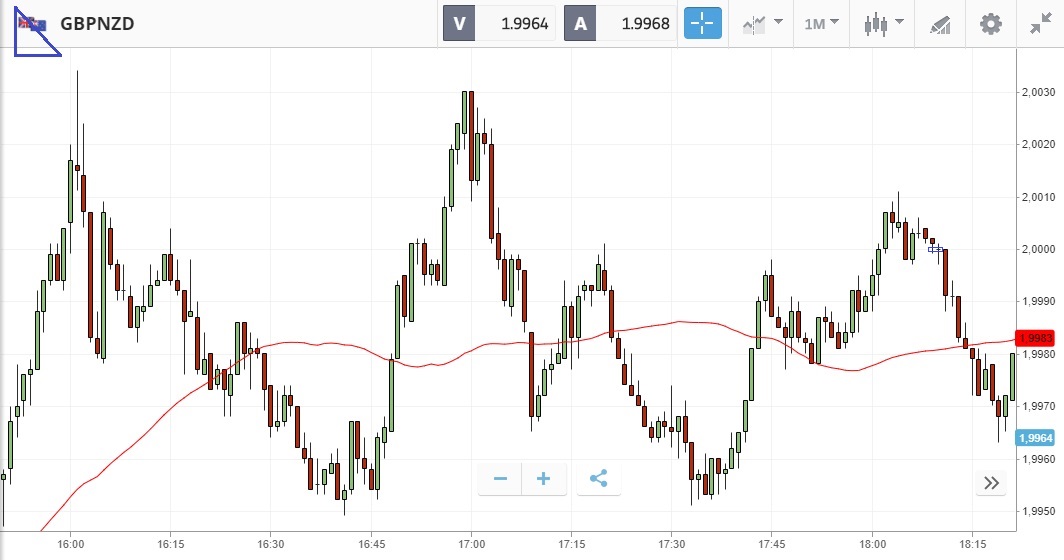Click the 17:00 label on the time axis
This screenshot has height=560, width=1064.
tap(471, 545)
